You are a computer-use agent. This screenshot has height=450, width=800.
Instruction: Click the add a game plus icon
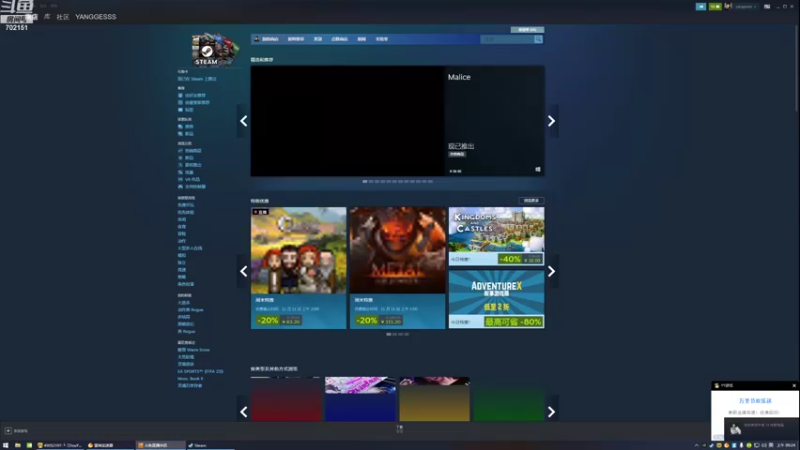(8, 431)
